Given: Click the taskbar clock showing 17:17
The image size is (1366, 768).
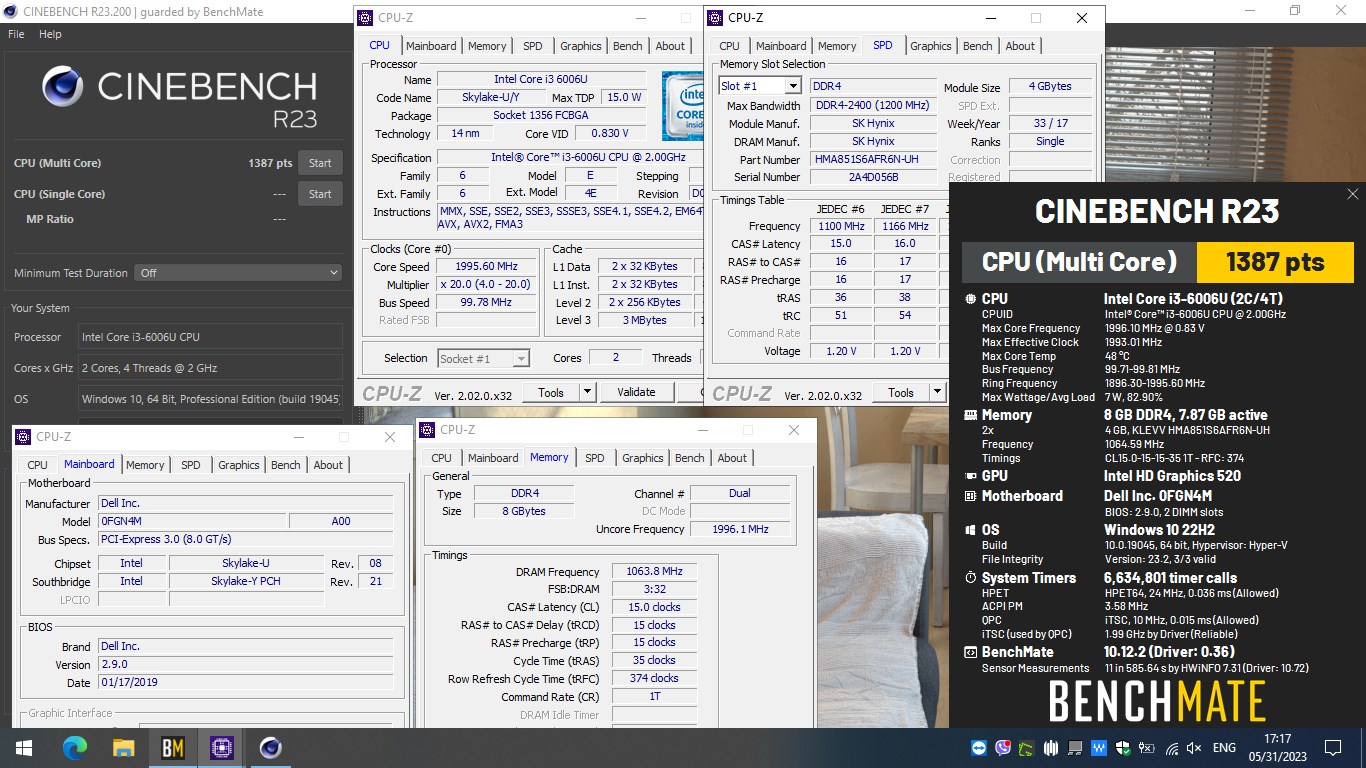Looking at the screenshot, I should tap(1277, 747).
